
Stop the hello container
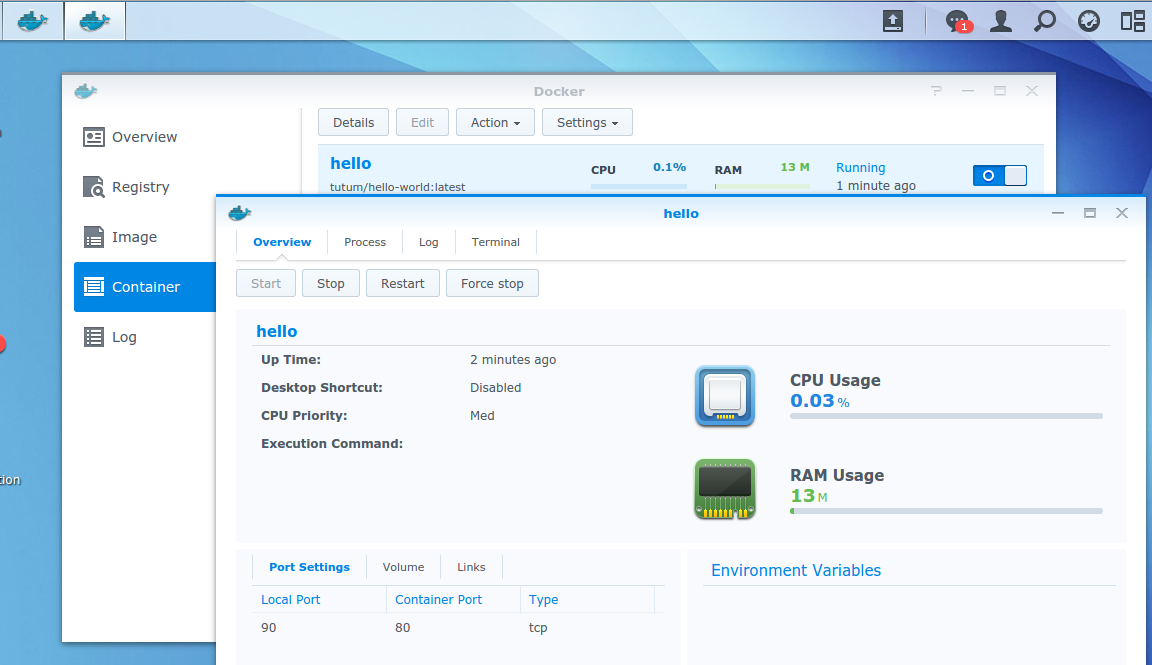[x=331, y=284]
